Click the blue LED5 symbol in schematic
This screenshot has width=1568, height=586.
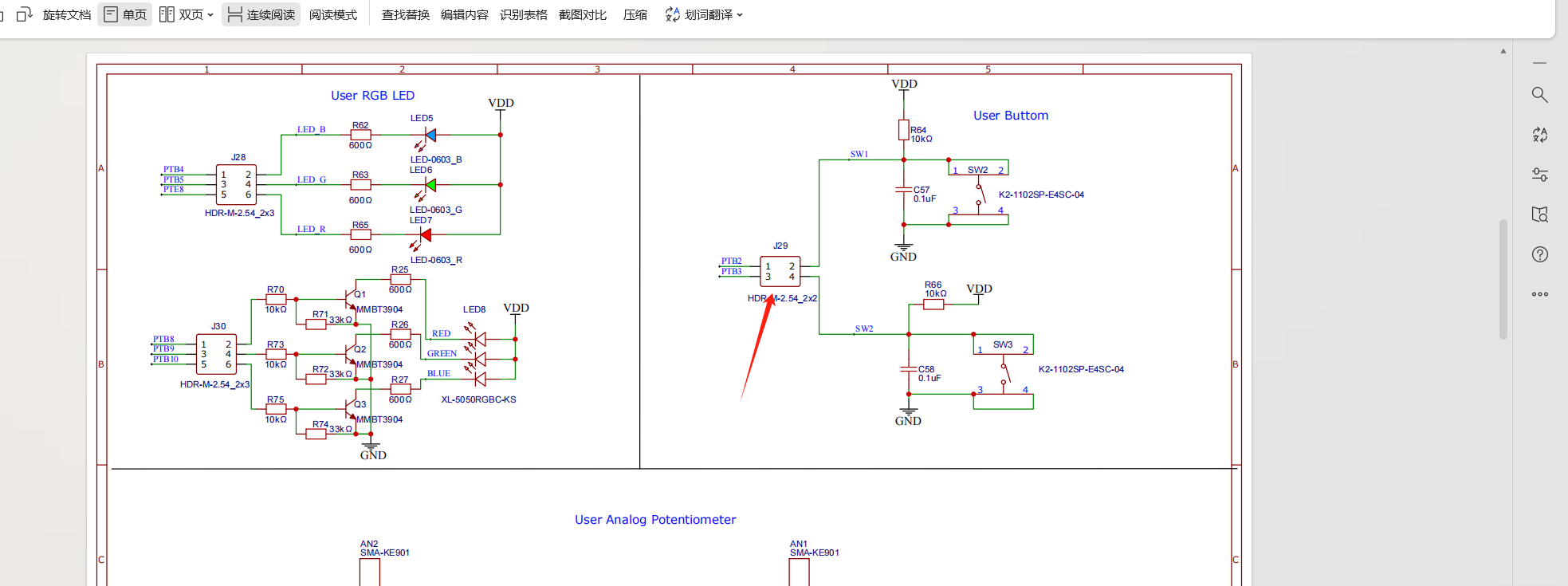pyautogui.click(x=429, y=136)
